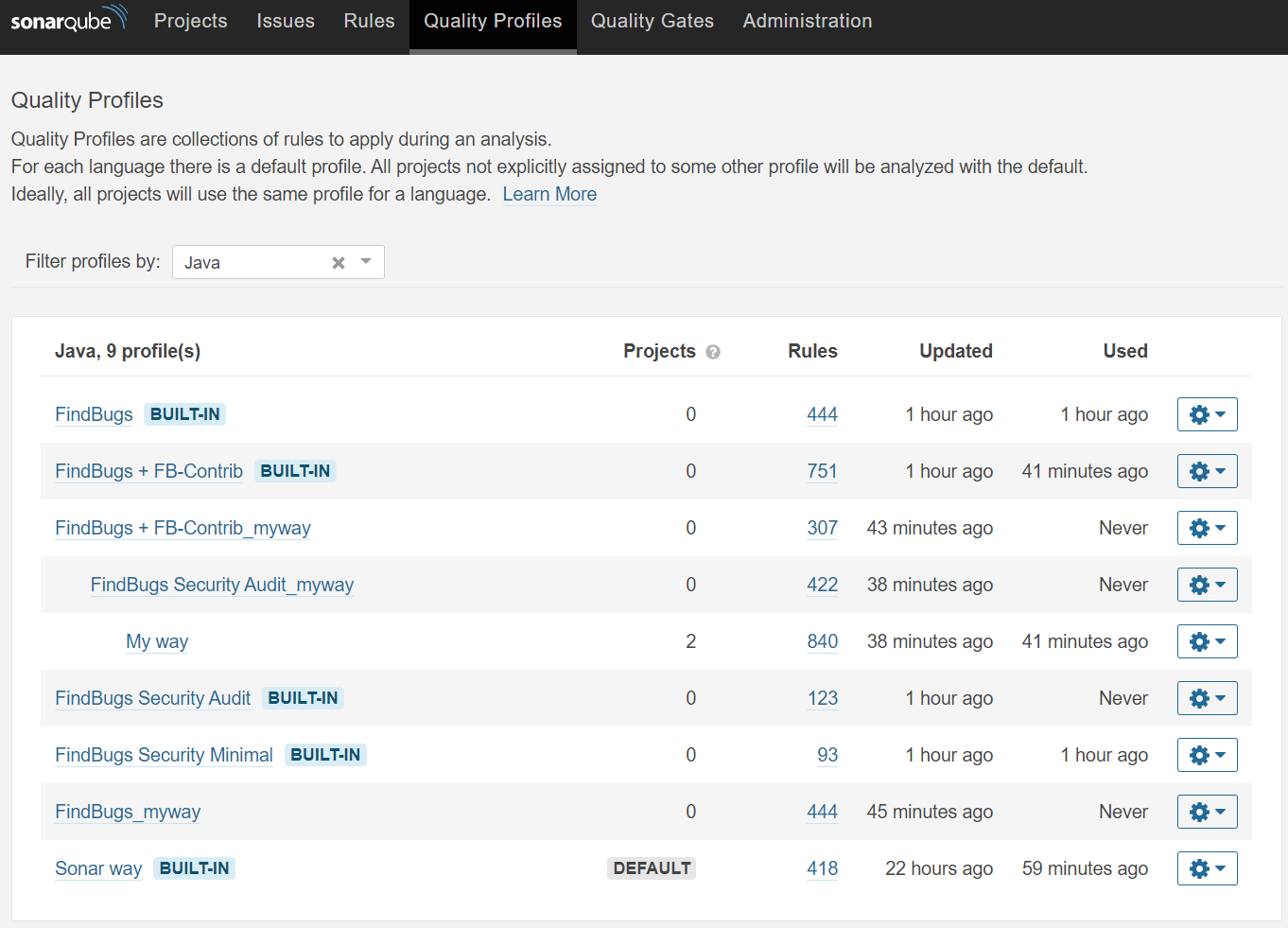Click '45 minutes ago' in FindBugs_myway row
This screenshot has width=1288, height=928.
[x=930, y=812]
